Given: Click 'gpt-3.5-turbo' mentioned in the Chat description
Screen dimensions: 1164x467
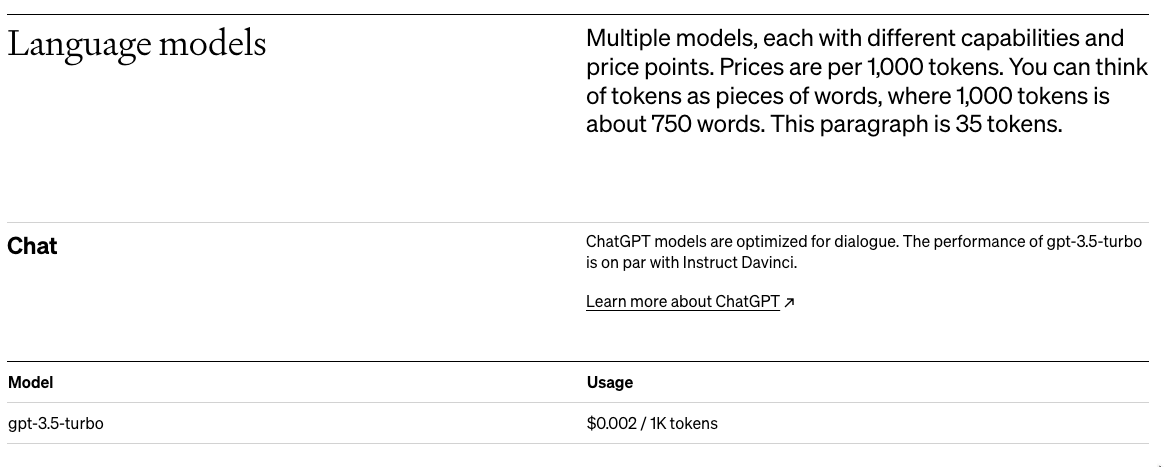Looking at the screenshot, I should (1094, 241).
